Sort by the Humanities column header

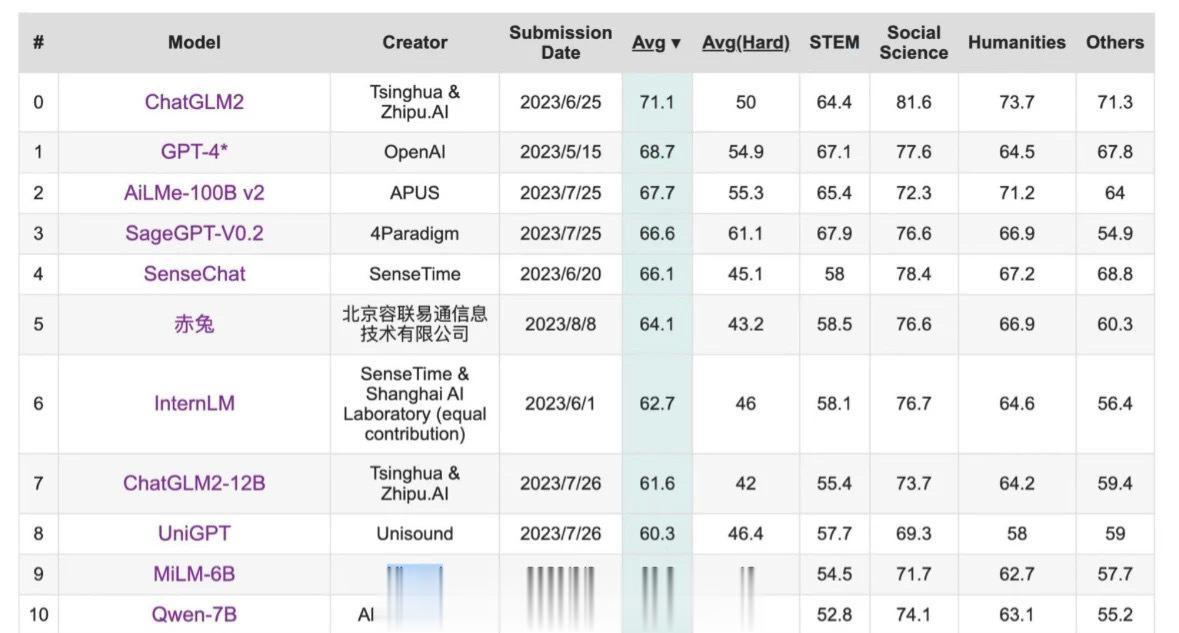pyautogui.click(x=1016, y=42)
